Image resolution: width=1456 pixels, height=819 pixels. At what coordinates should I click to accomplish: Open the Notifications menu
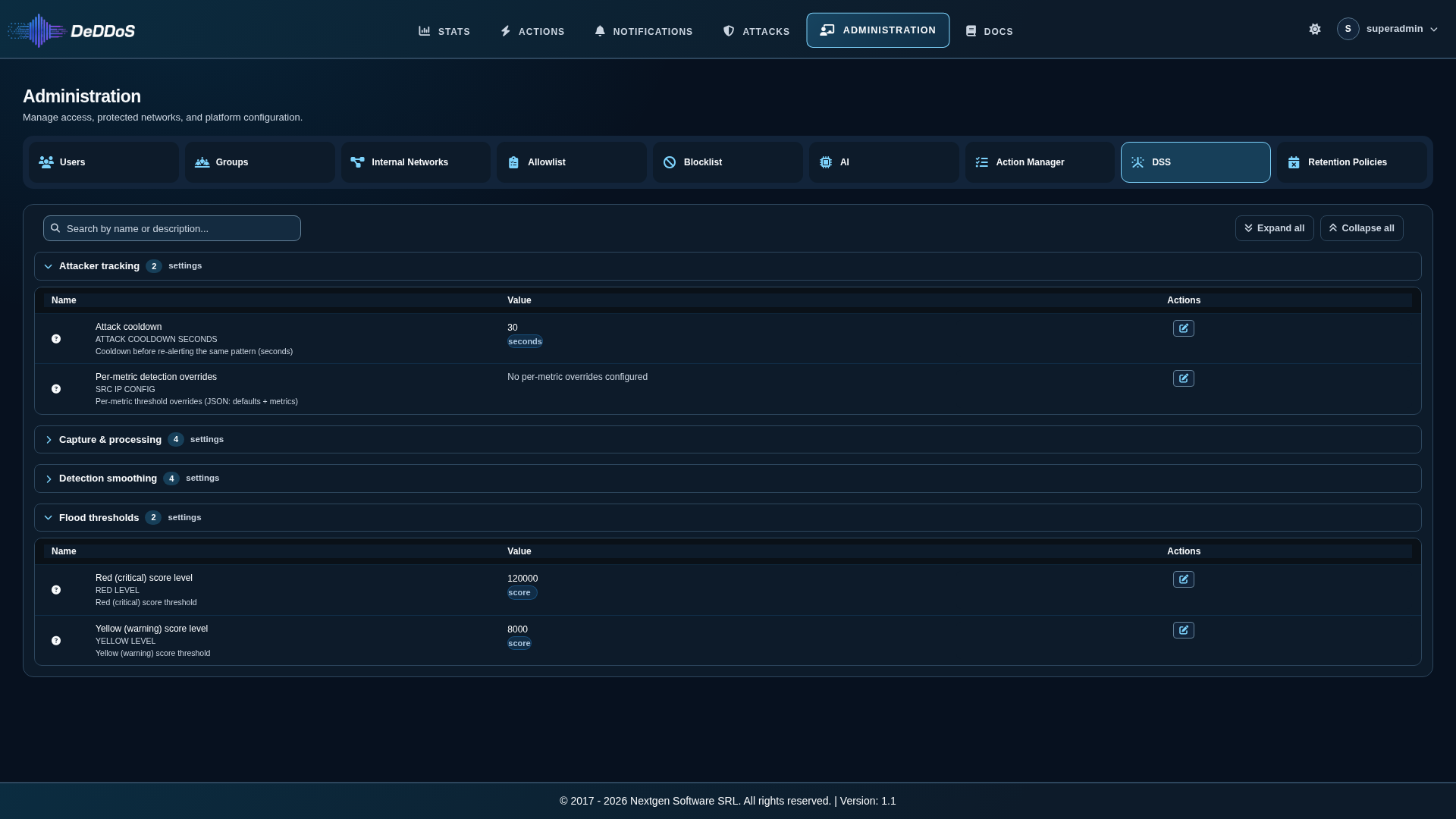pos(644,31)
